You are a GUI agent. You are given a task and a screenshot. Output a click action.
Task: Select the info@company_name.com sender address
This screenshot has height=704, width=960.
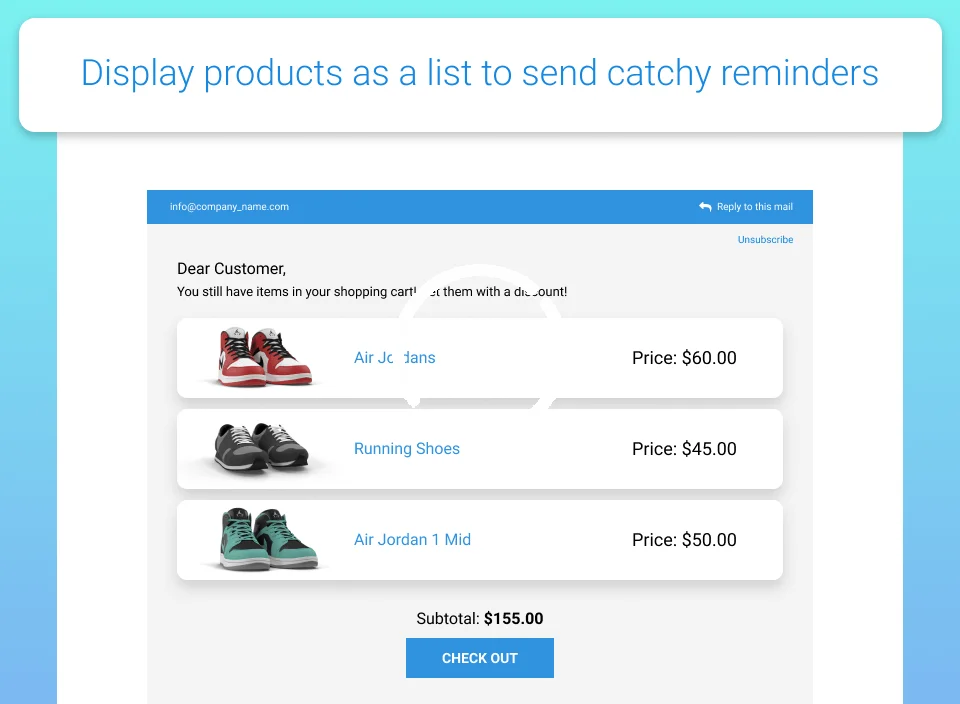229,207
